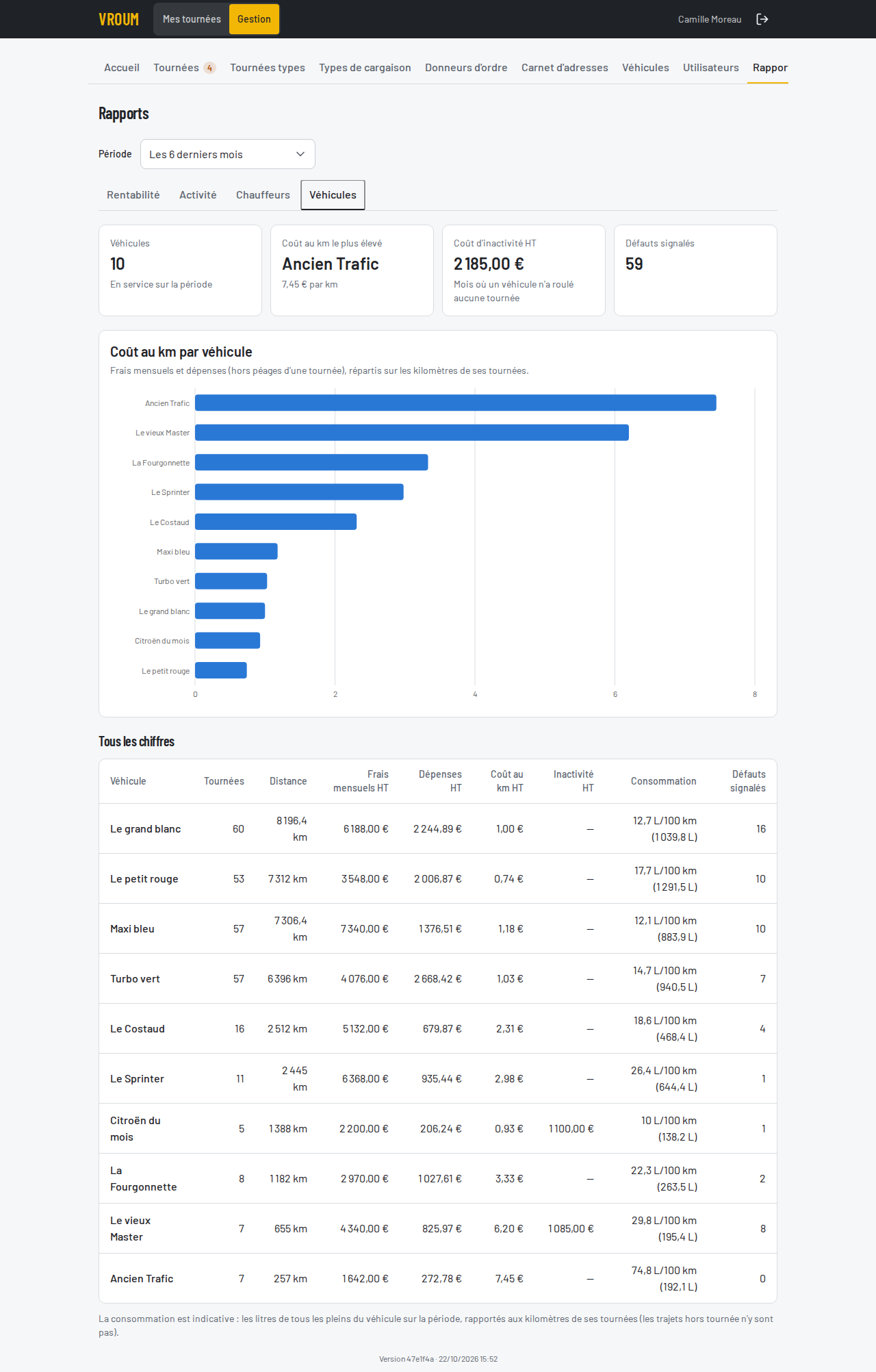Image resolution: width=876 pixels, height=1372 pixels.
Task: Open Types de cargaison page
Action: pyautogui.click(x=365, y=68)
